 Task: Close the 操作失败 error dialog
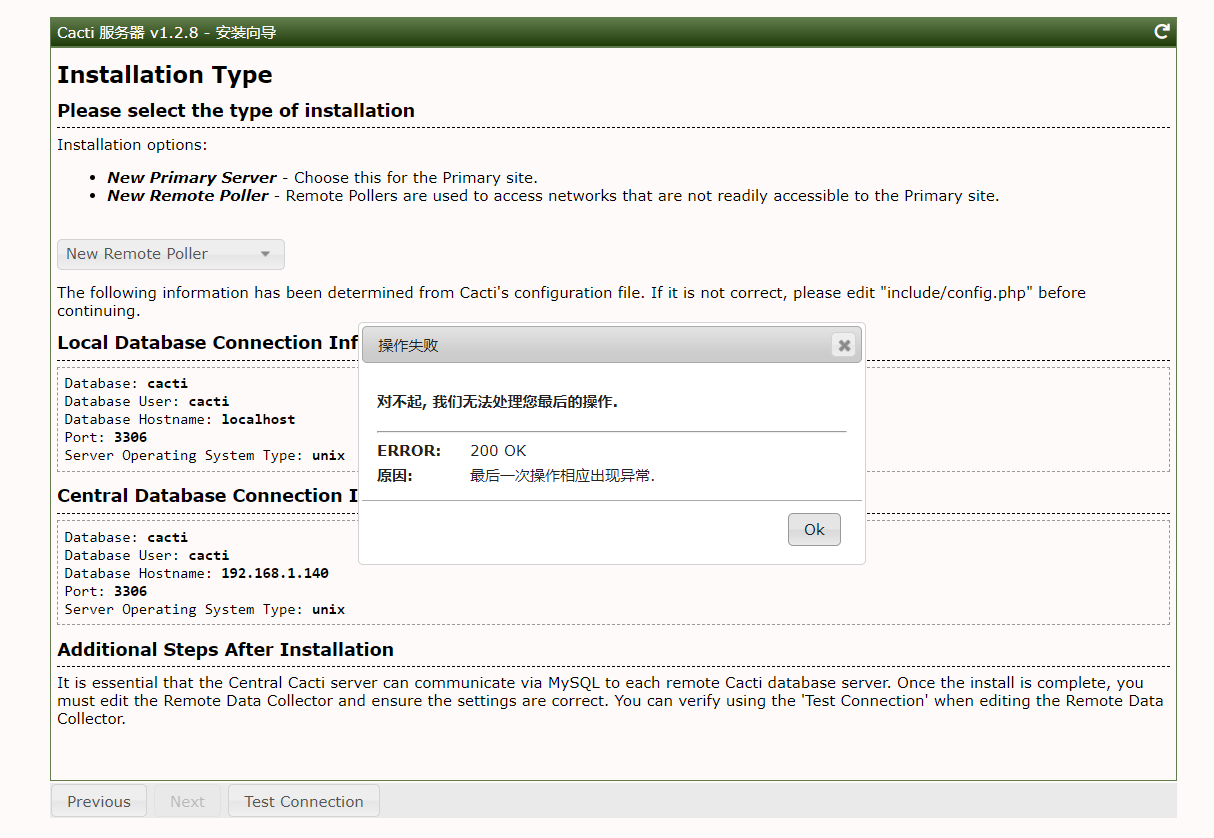click(844, 345)
